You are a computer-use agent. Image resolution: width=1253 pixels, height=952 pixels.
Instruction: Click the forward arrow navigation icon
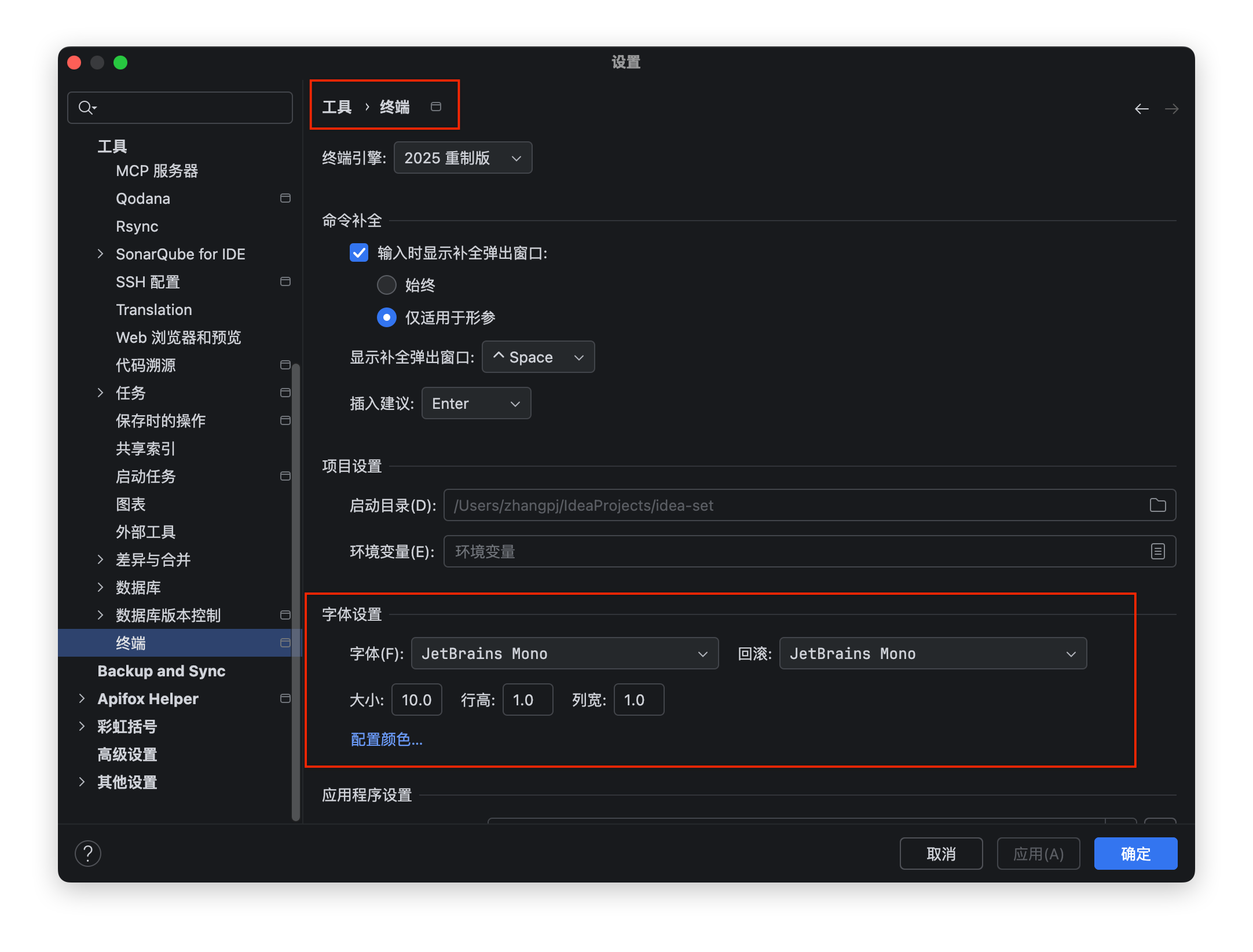1171,109
